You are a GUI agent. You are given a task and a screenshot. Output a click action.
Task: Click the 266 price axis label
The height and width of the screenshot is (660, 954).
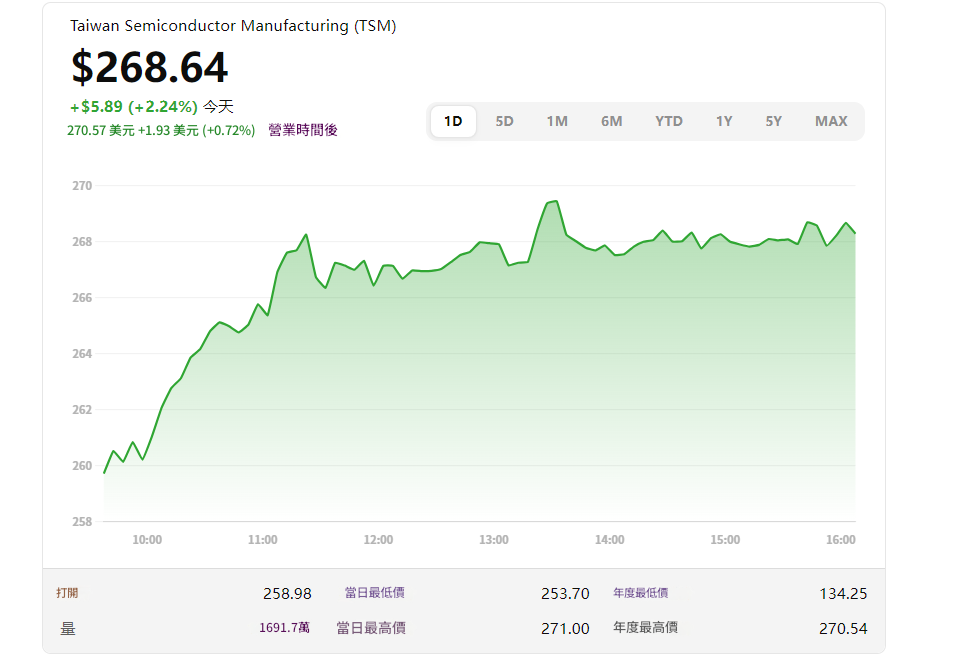coord(82,297)
